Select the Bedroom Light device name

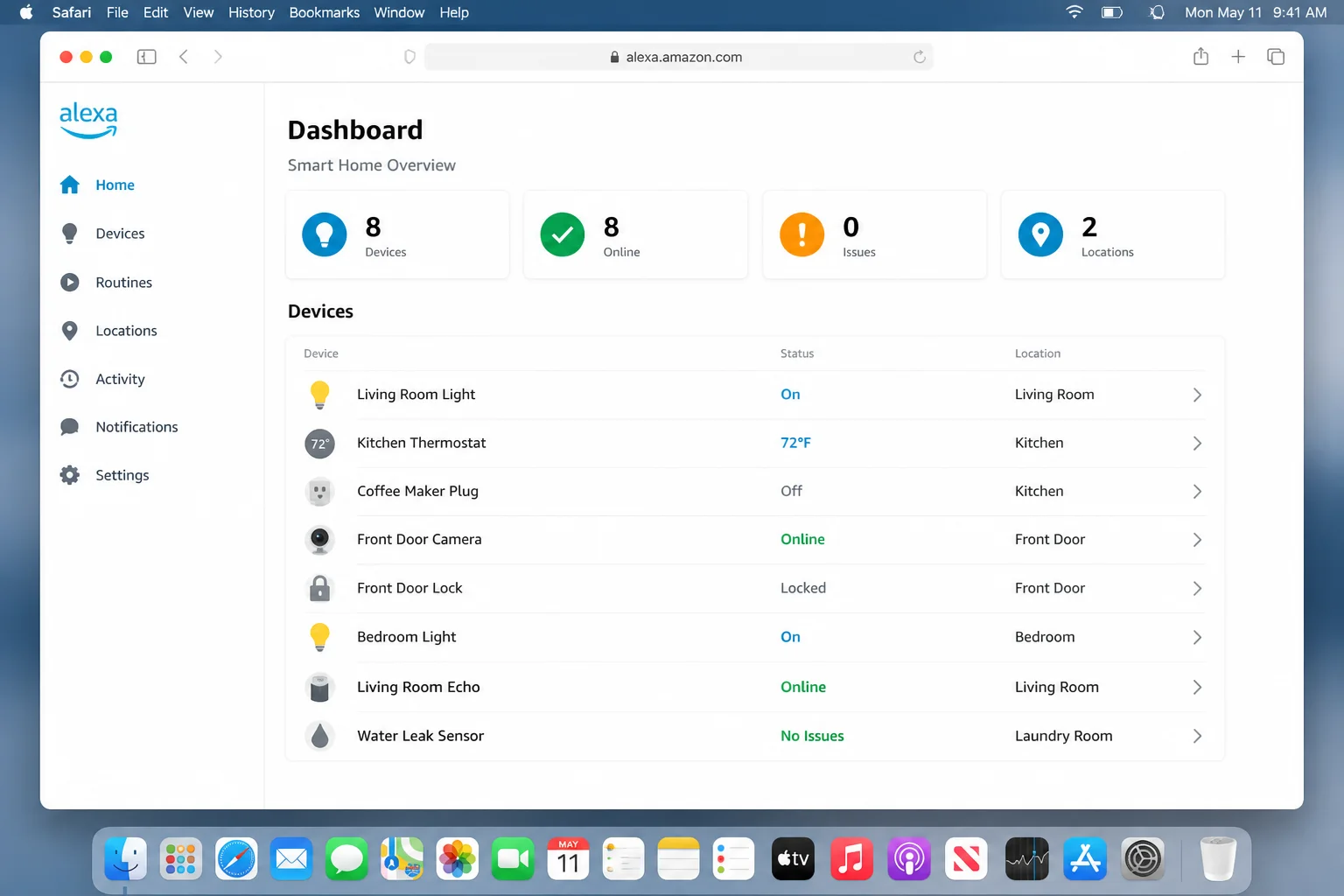coord(406,637)
